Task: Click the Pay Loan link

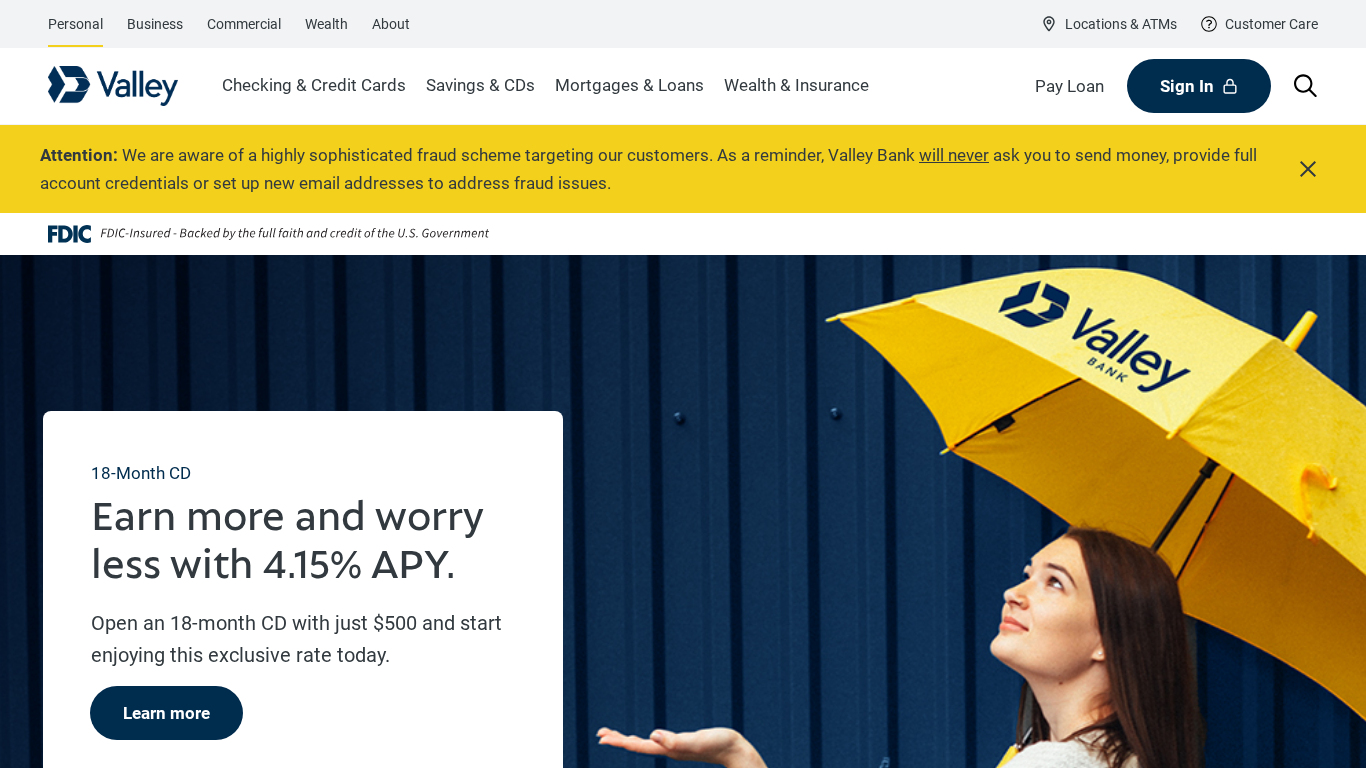Action: 1069,86
